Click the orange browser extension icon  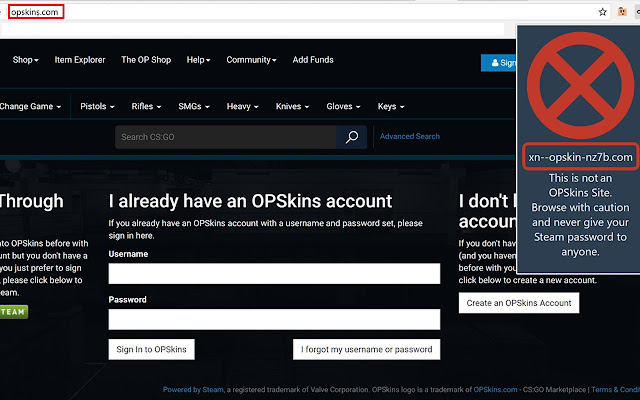point(622,11)
